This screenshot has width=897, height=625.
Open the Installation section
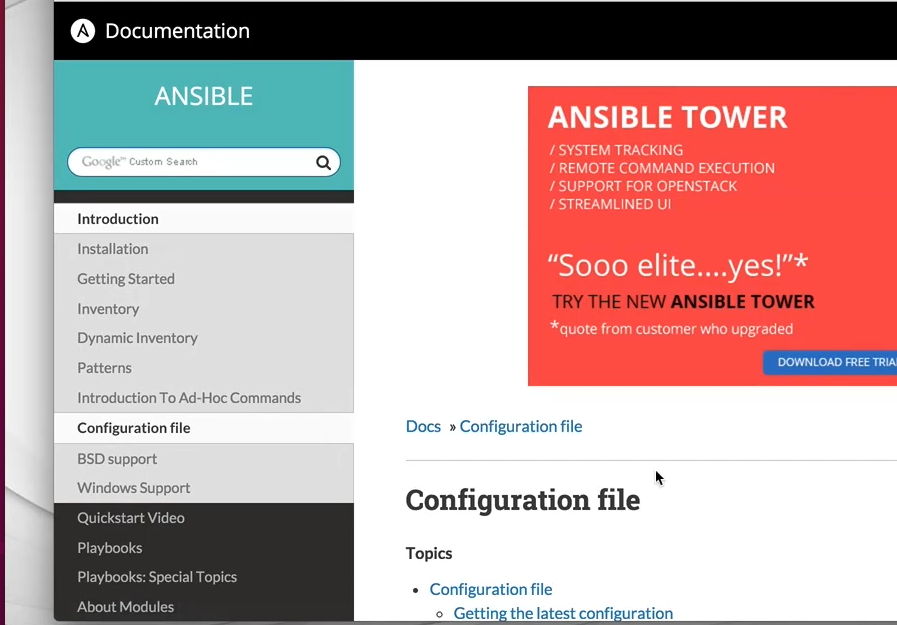point(112,248)
